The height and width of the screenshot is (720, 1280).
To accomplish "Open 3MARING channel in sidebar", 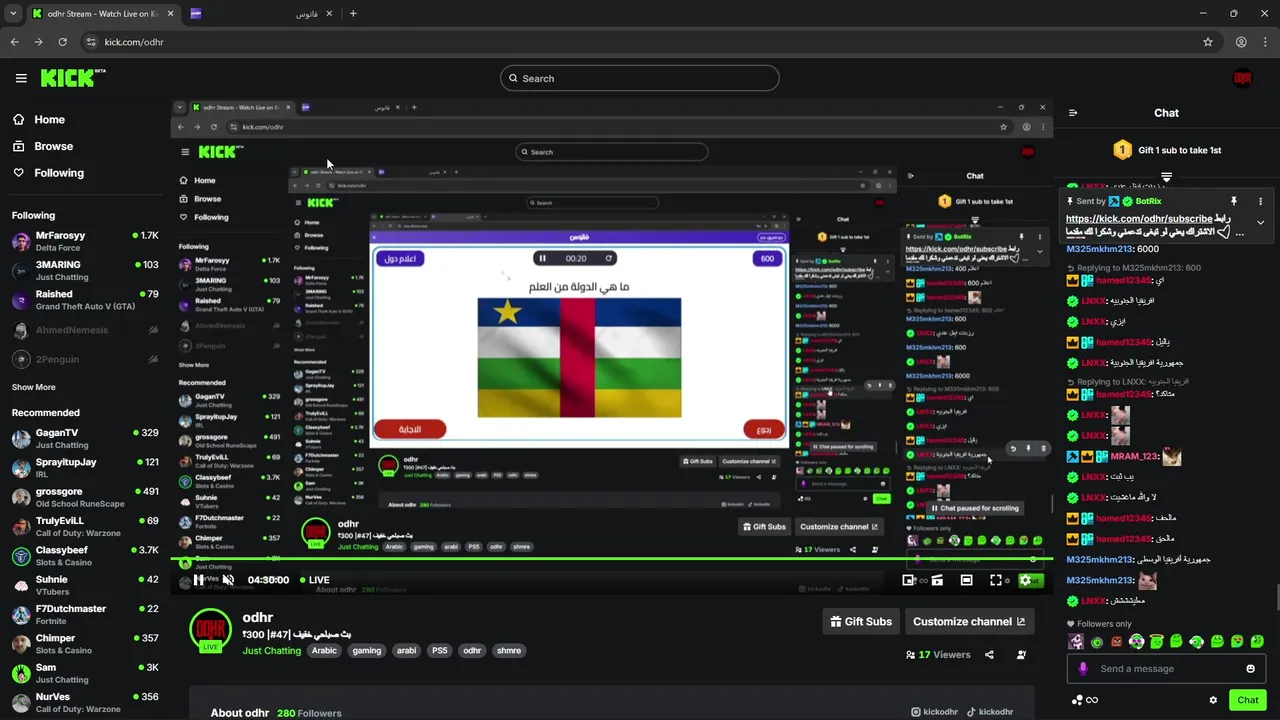I will tap(85, 271).
